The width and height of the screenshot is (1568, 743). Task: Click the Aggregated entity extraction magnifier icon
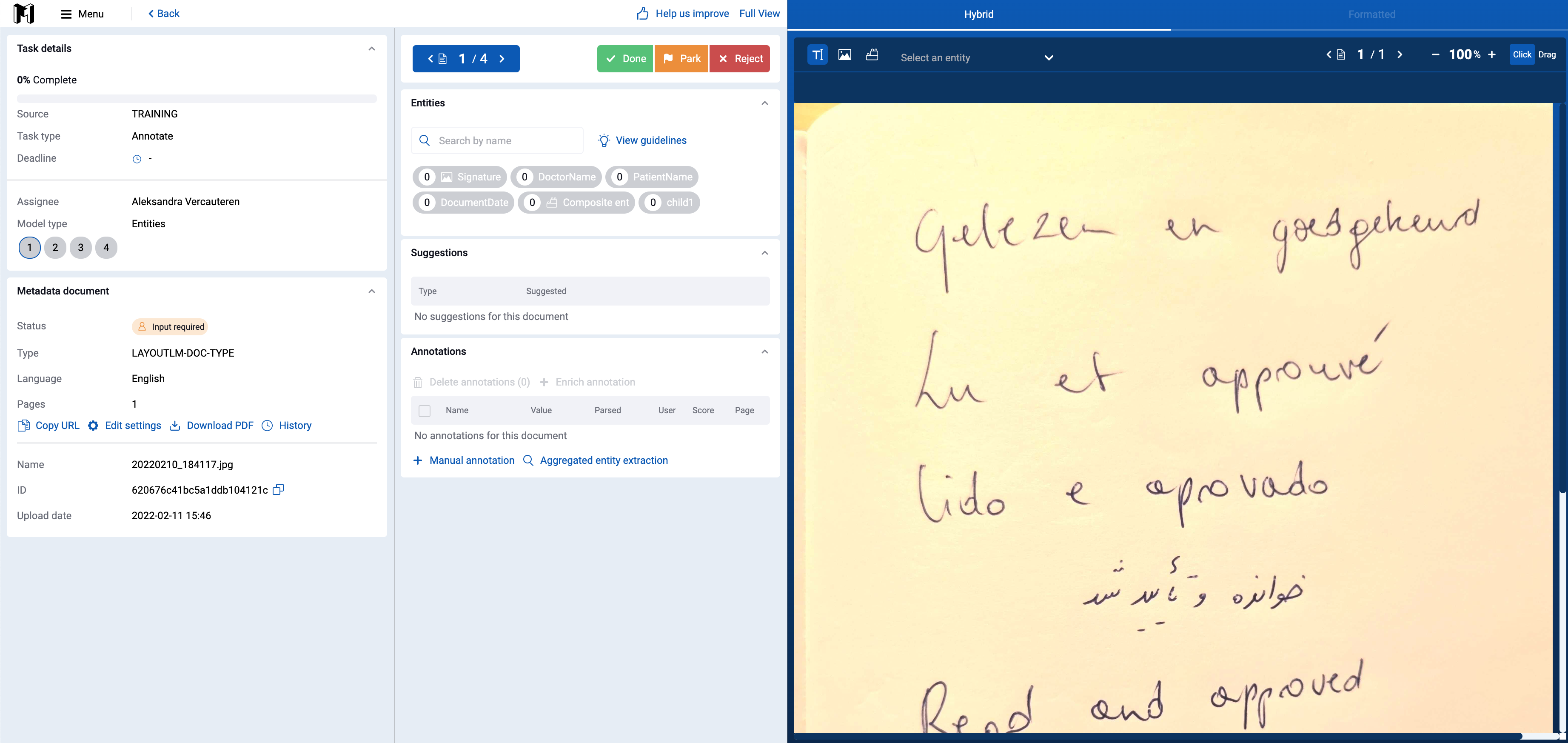coord(528,460)
